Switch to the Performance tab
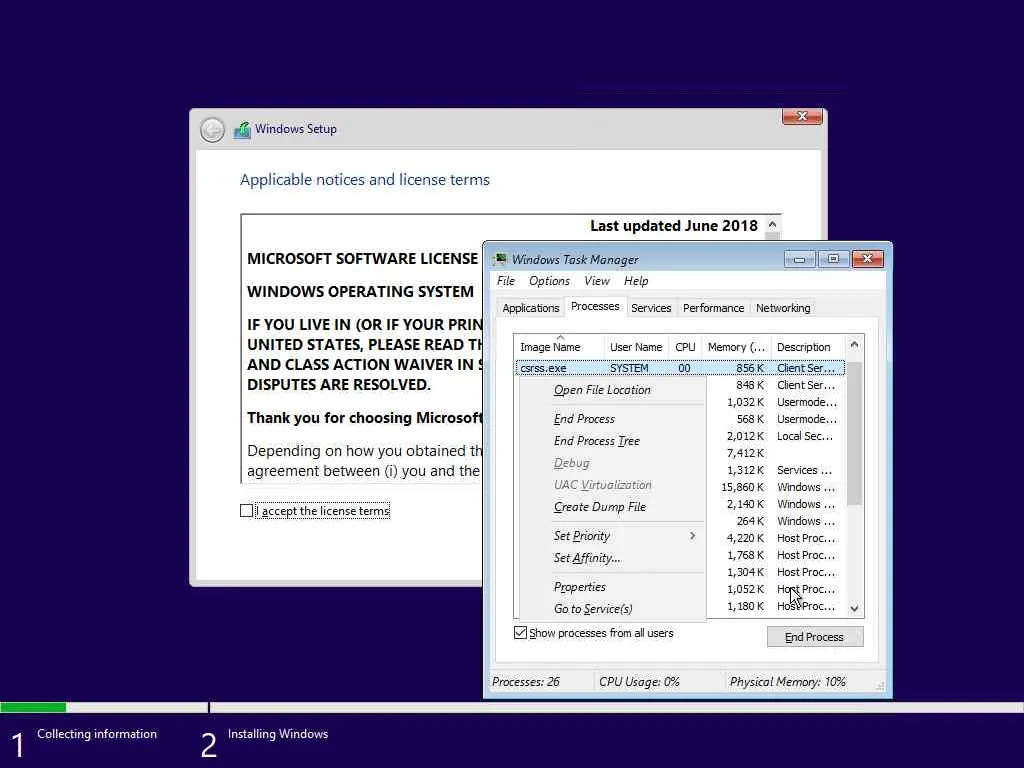1024x768 pixels. 713,308
